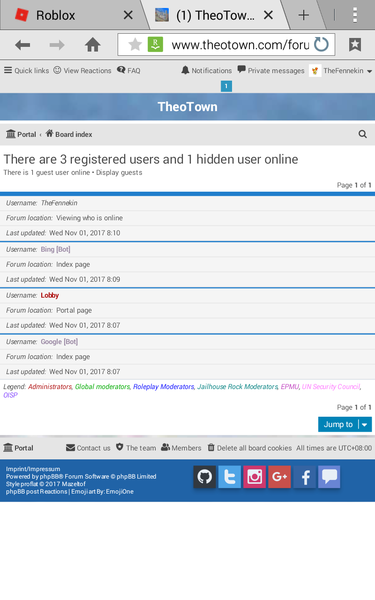Open Imprint/Impressum link
This screenshot has width=375, height=600.
(33, 469)
